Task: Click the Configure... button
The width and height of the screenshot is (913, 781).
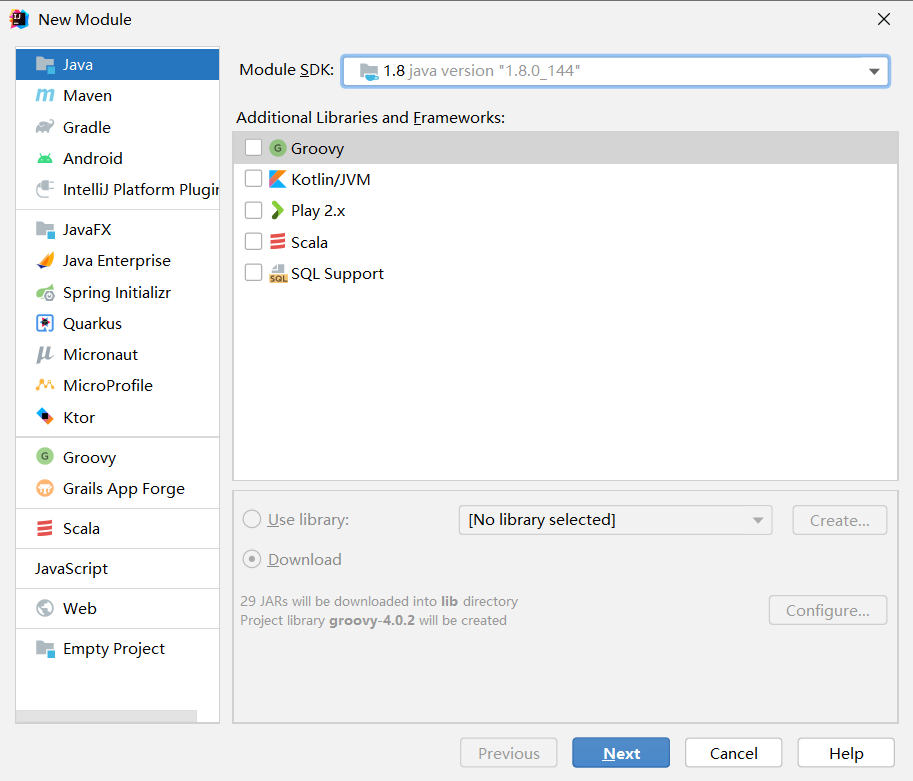Action: point(827,610)
